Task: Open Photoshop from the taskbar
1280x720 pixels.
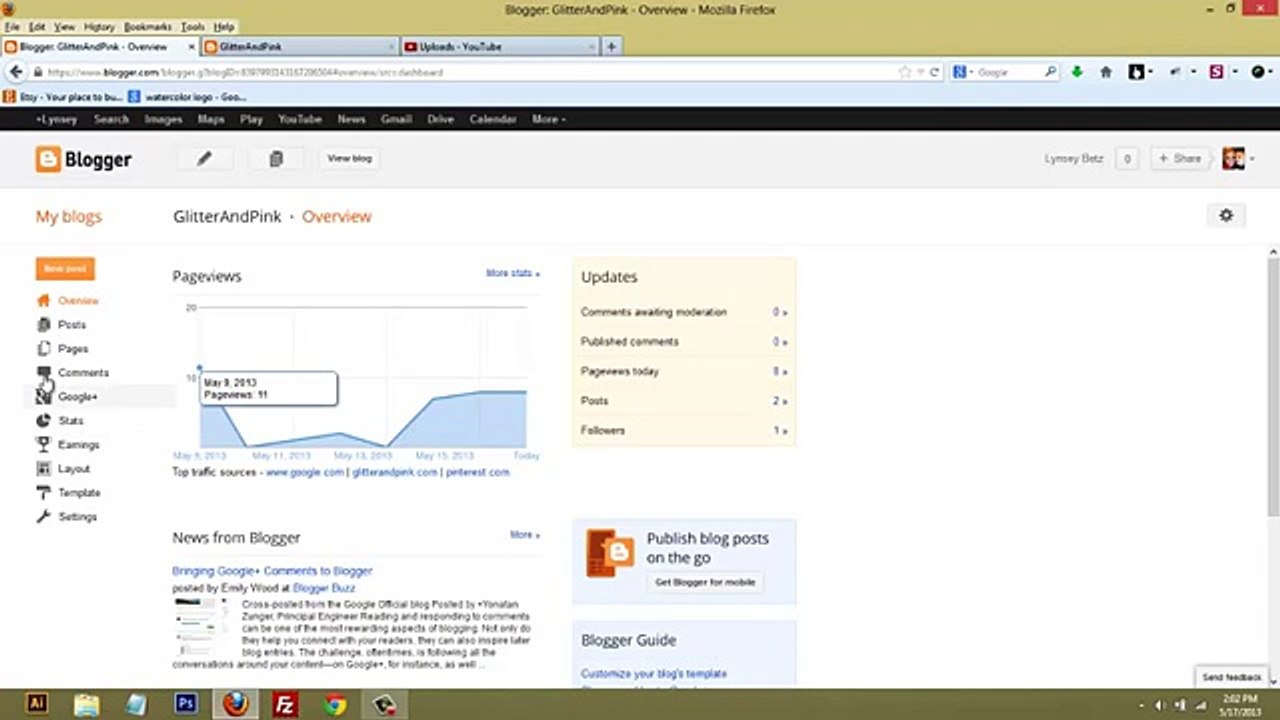Action: click(186, 704)
